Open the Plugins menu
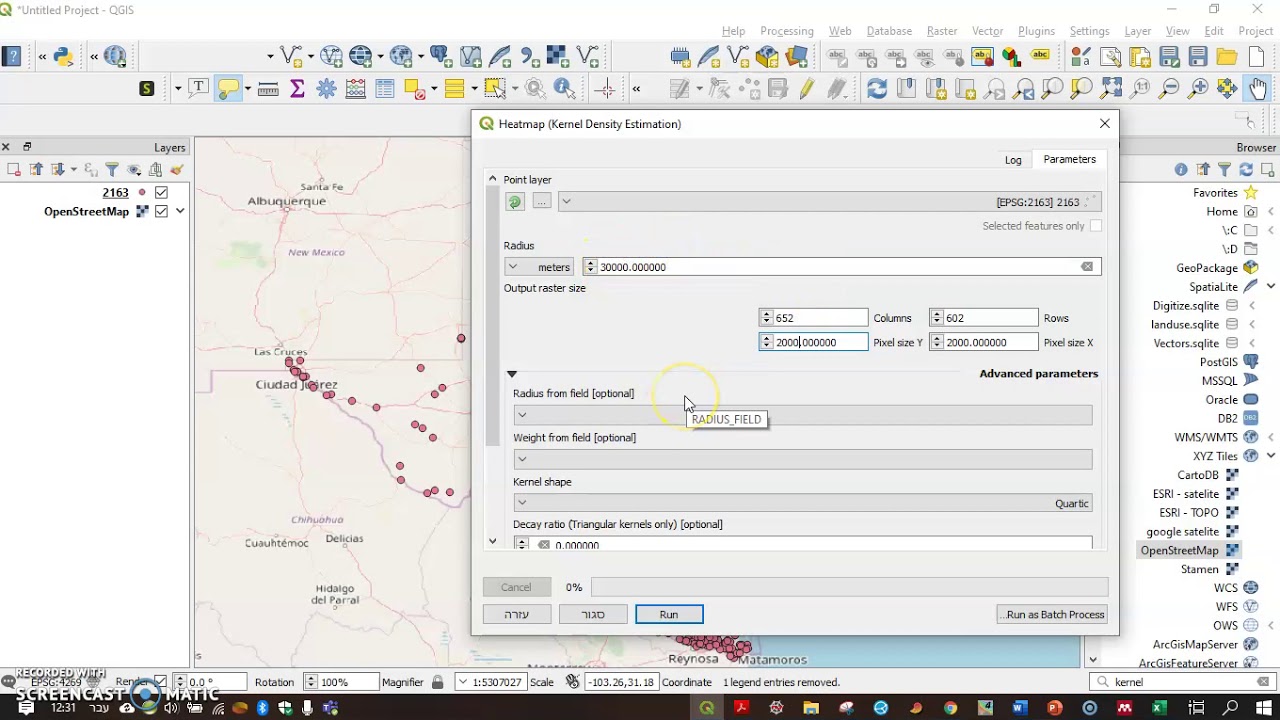This screenshot has width=1280, height=720. (x=1037, y=31)
